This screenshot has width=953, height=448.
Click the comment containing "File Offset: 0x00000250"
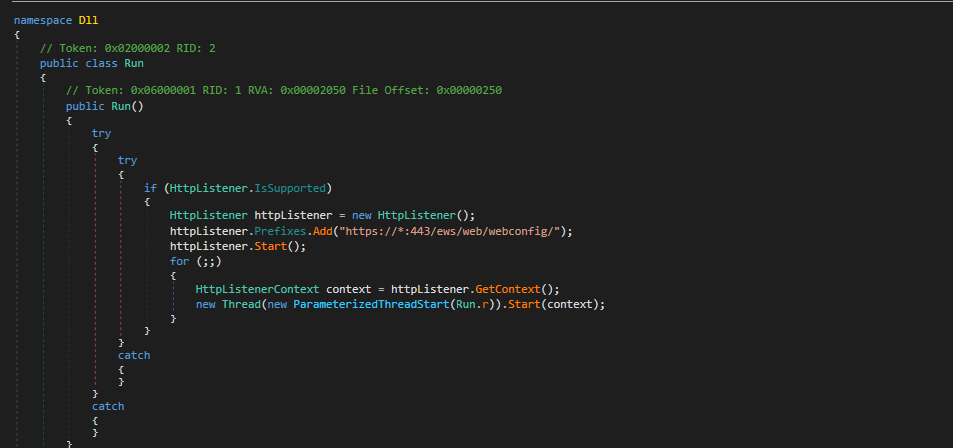(x=284, y=91)
